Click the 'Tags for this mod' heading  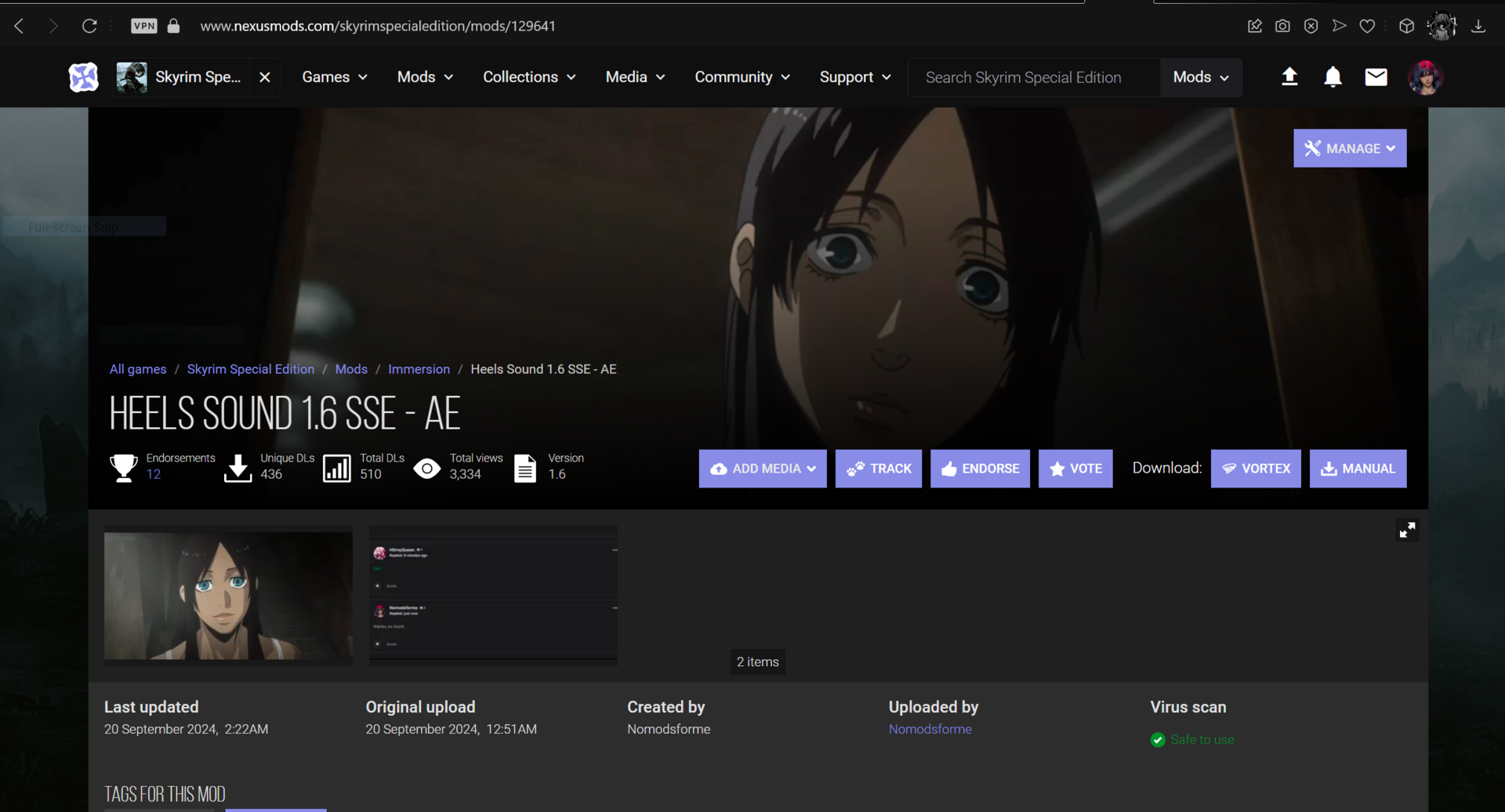coord(165,794)
